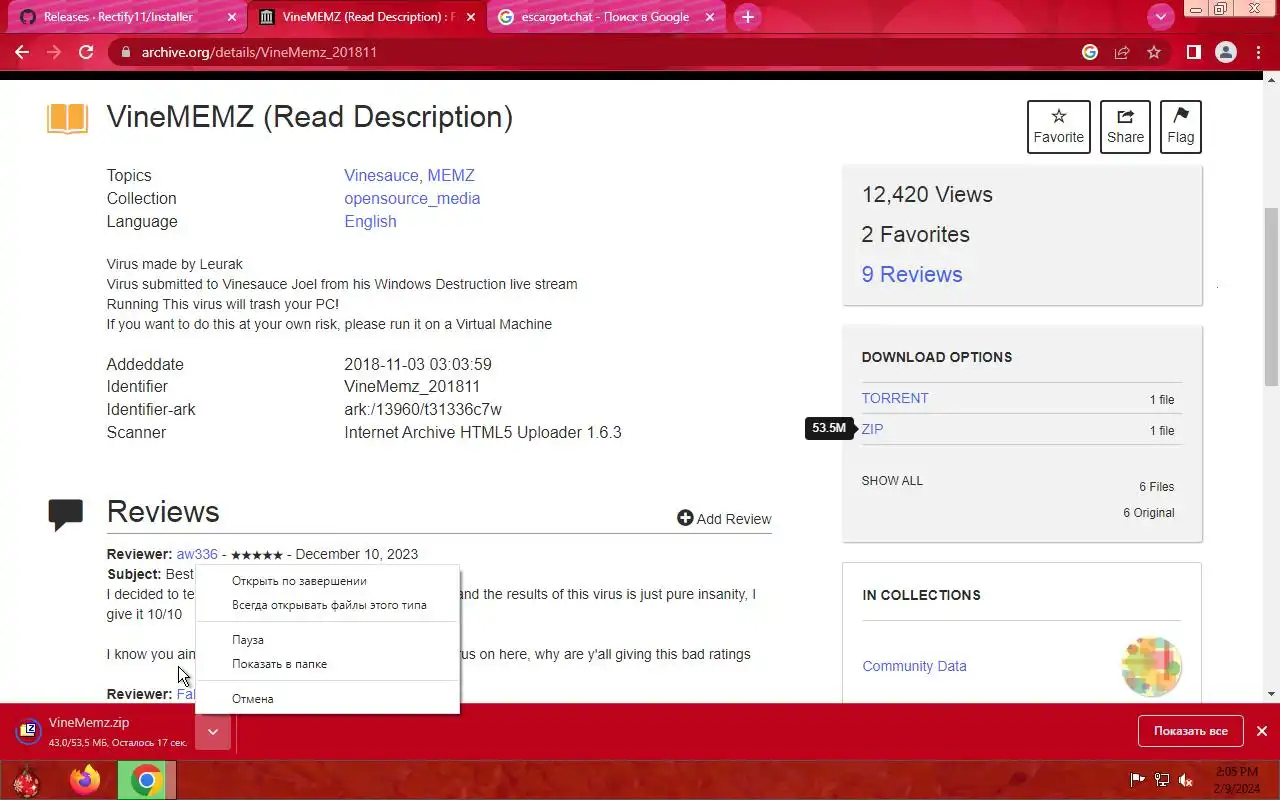Click the scrollbar down arrow

coord(1271,694)
